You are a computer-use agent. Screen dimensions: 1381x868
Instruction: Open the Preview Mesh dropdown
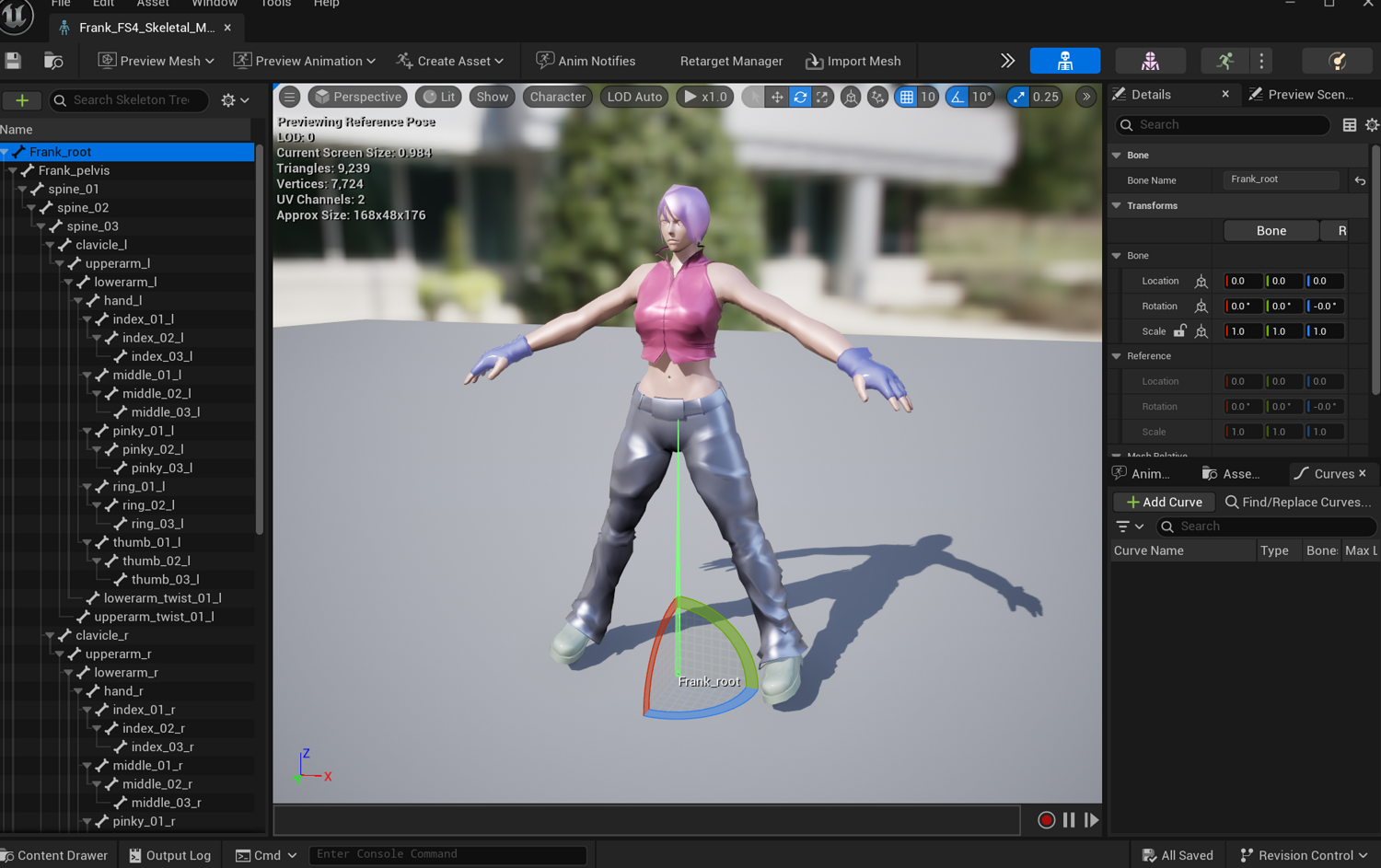tap(157, 61)
